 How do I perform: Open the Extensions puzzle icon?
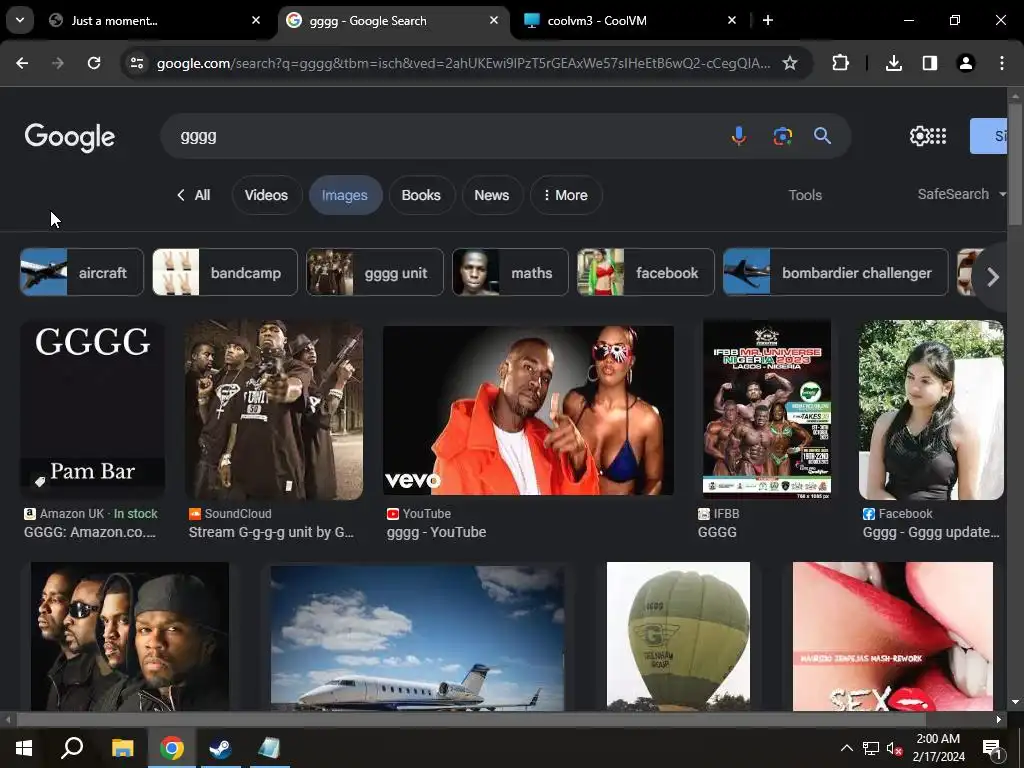[x=840, y=63]
